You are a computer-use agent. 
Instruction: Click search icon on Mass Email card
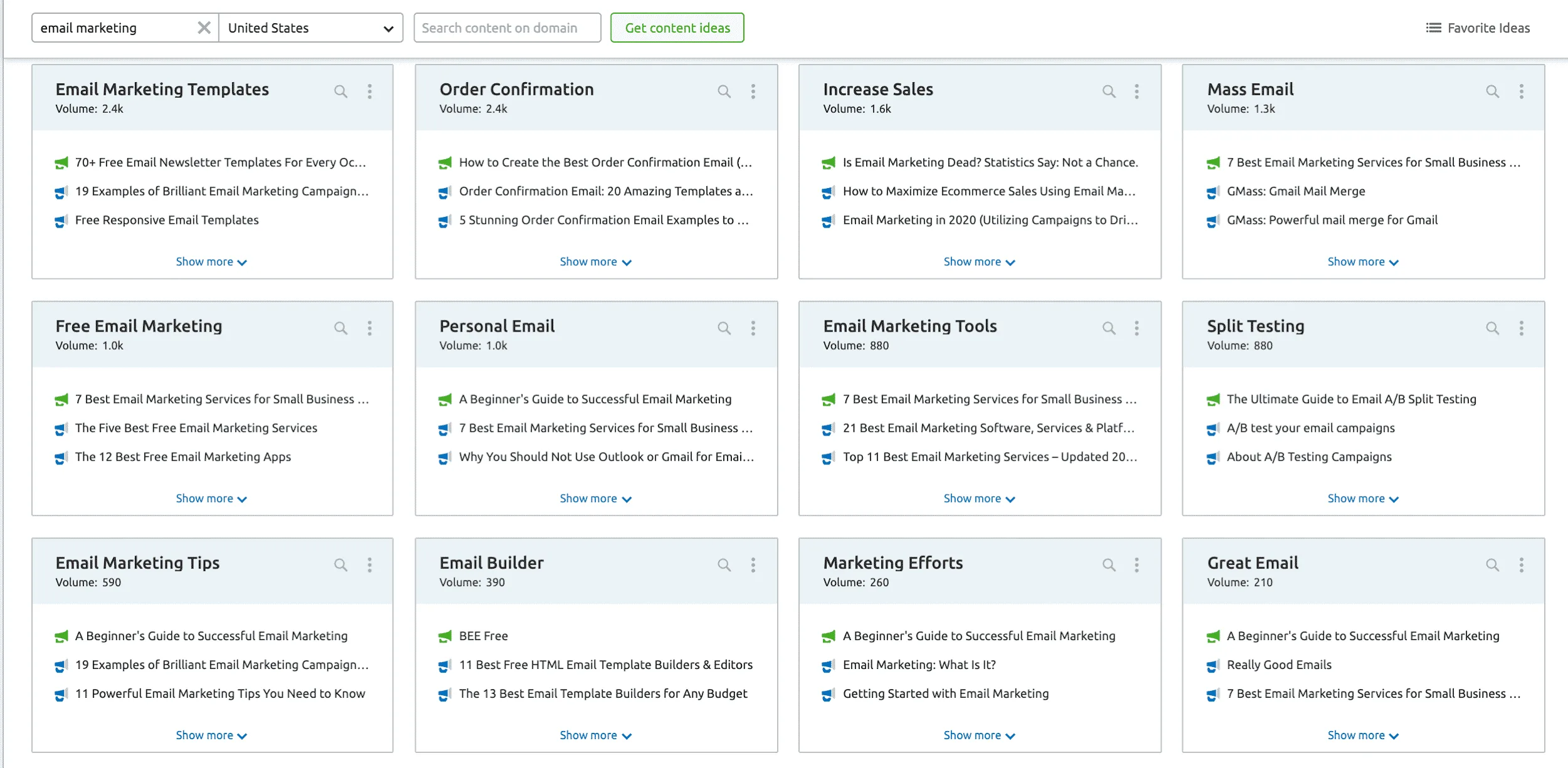click(x=1493, y=92)
